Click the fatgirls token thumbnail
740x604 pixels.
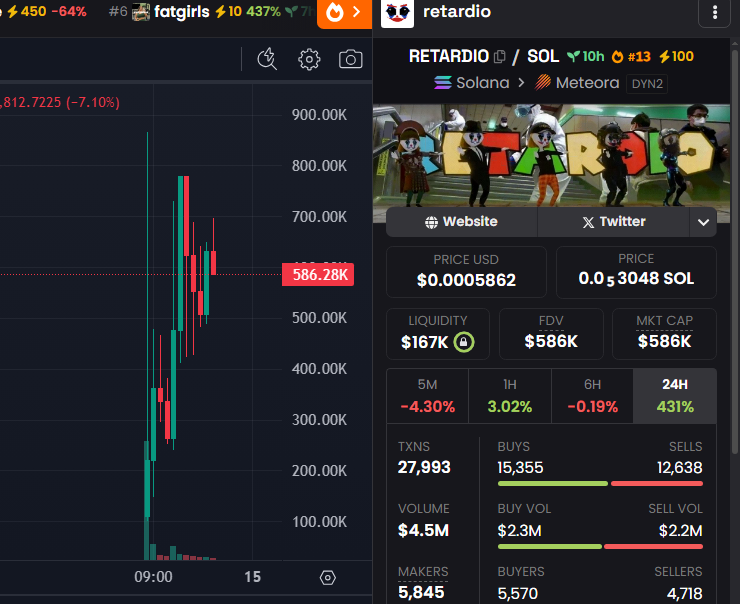[x=141, y=12]
